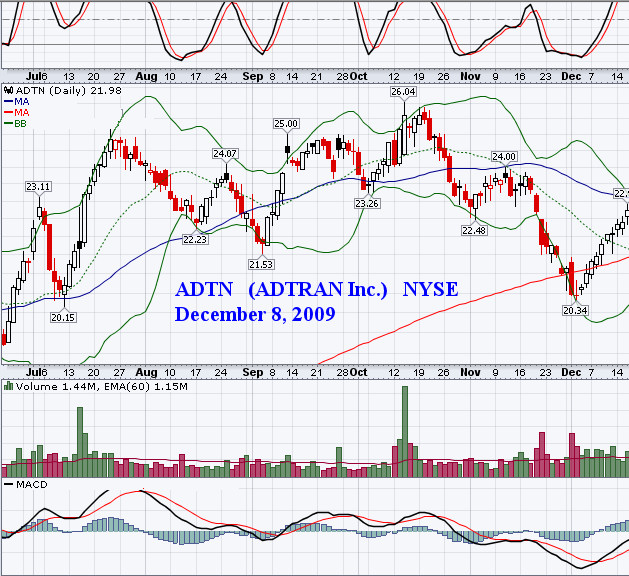This screenshot has width=629, height=576.
Task: Click Sep on the axis below price chart
Action: coord(253,372)
